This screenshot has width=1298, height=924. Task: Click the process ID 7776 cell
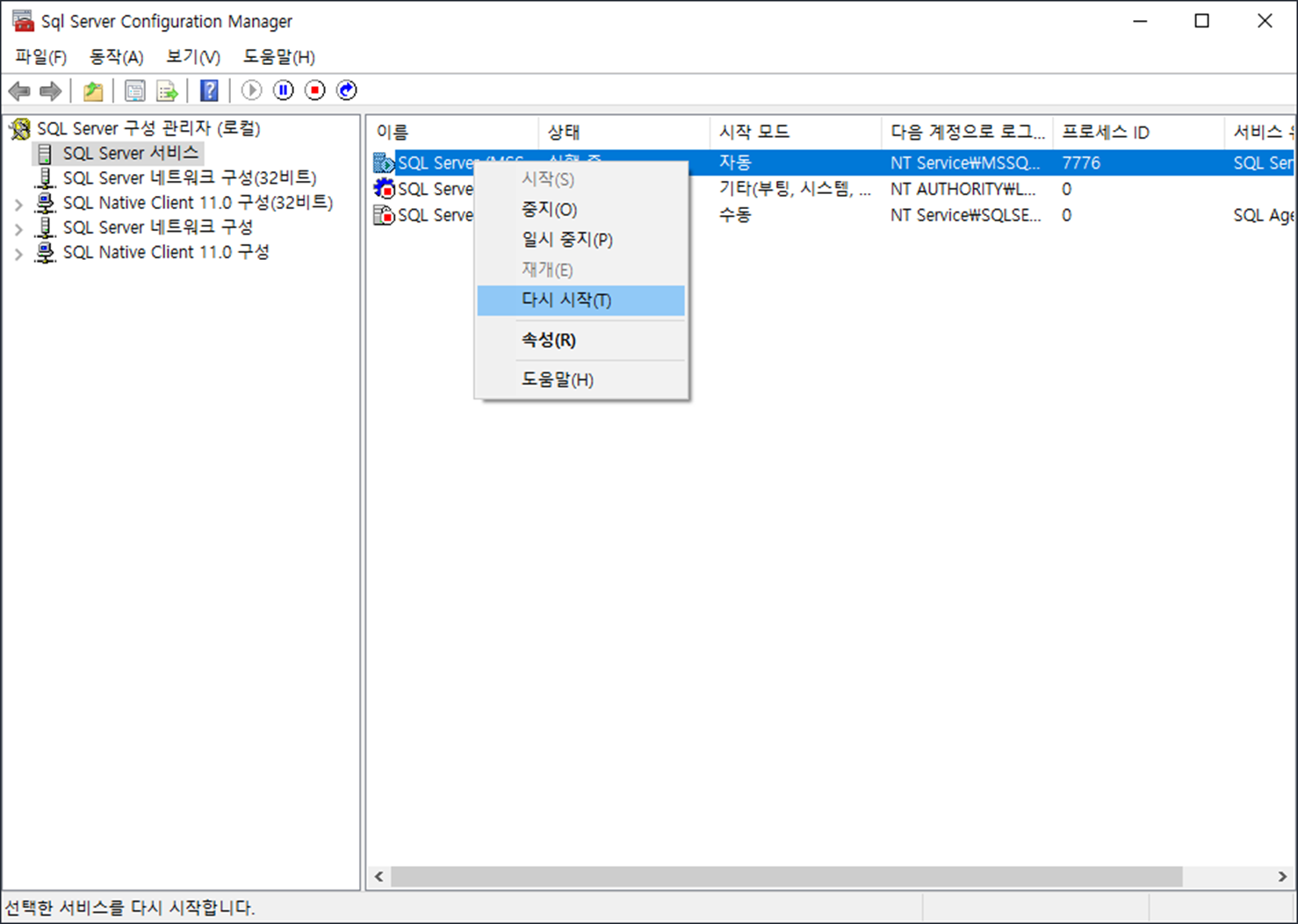pos(1081,162)
